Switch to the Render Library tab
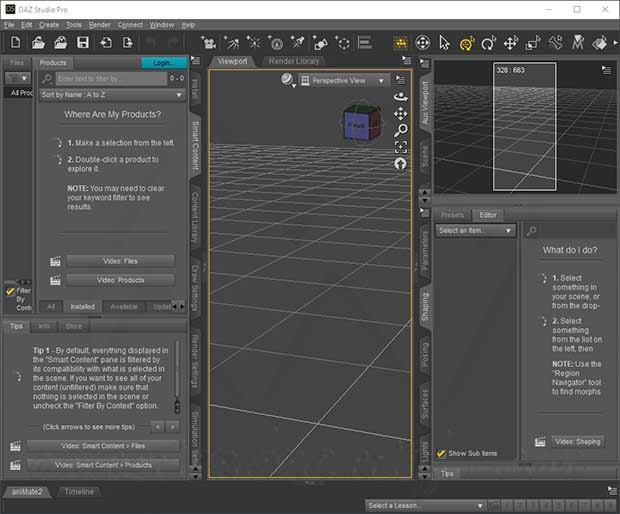Image resolution: width=620 pixels, height=514 pixels. click(293, 61)
